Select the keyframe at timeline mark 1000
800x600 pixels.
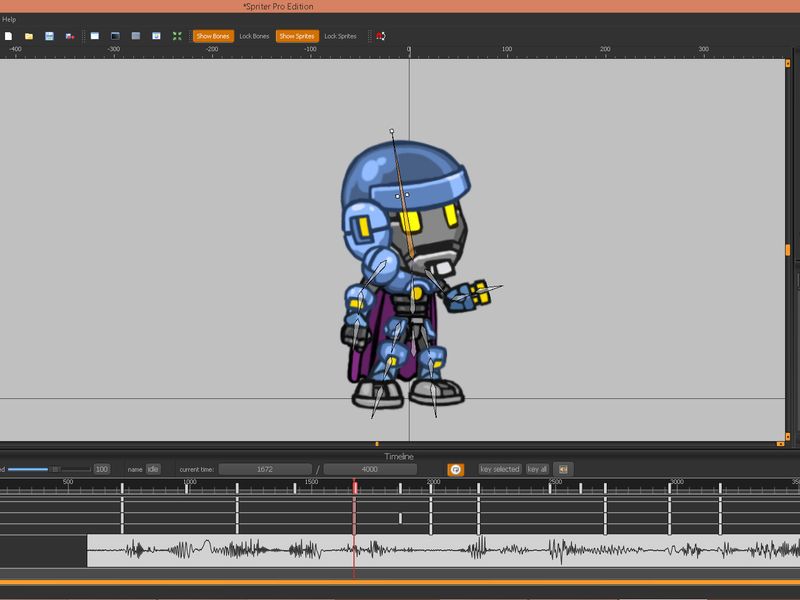pos(187,488)
